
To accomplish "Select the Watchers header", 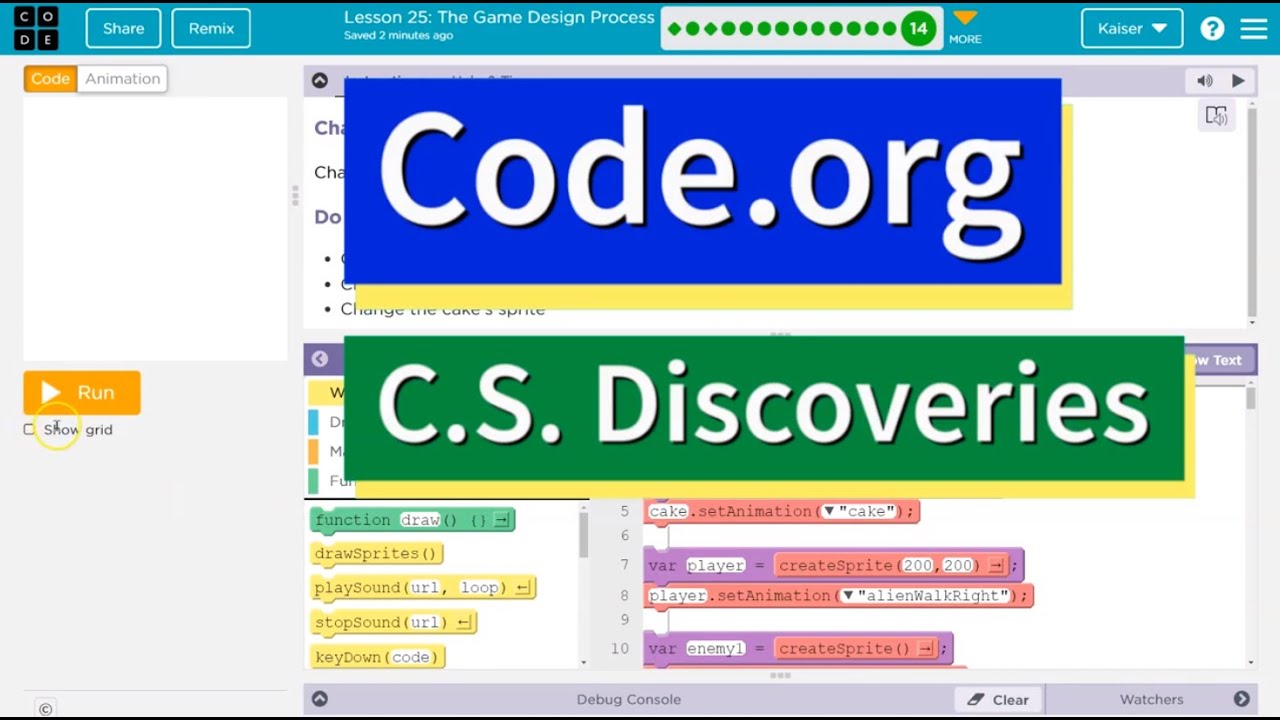I will [x=1151, y=699].
